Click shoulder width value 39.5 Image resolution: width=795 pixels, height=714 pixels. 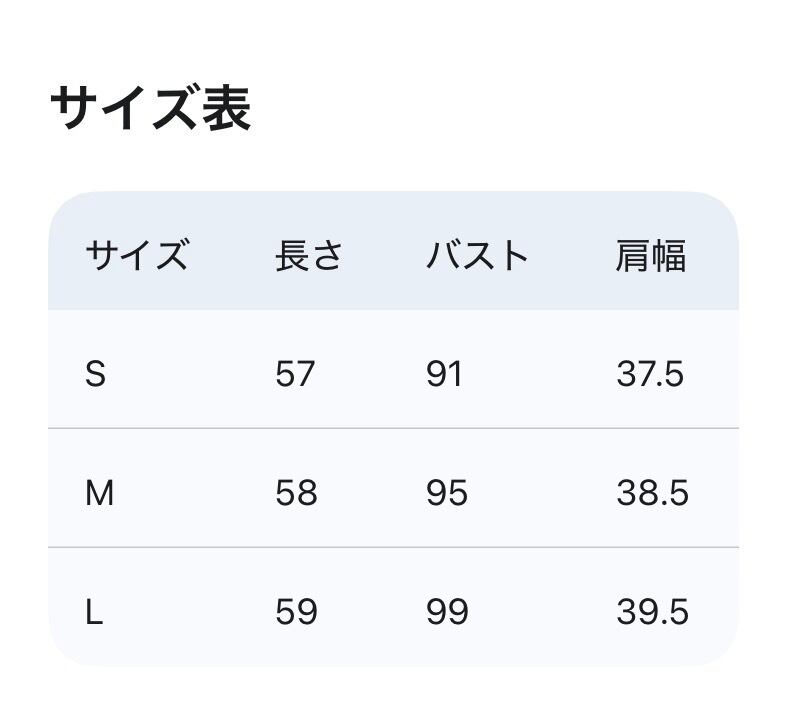click(x=652, y=612)
